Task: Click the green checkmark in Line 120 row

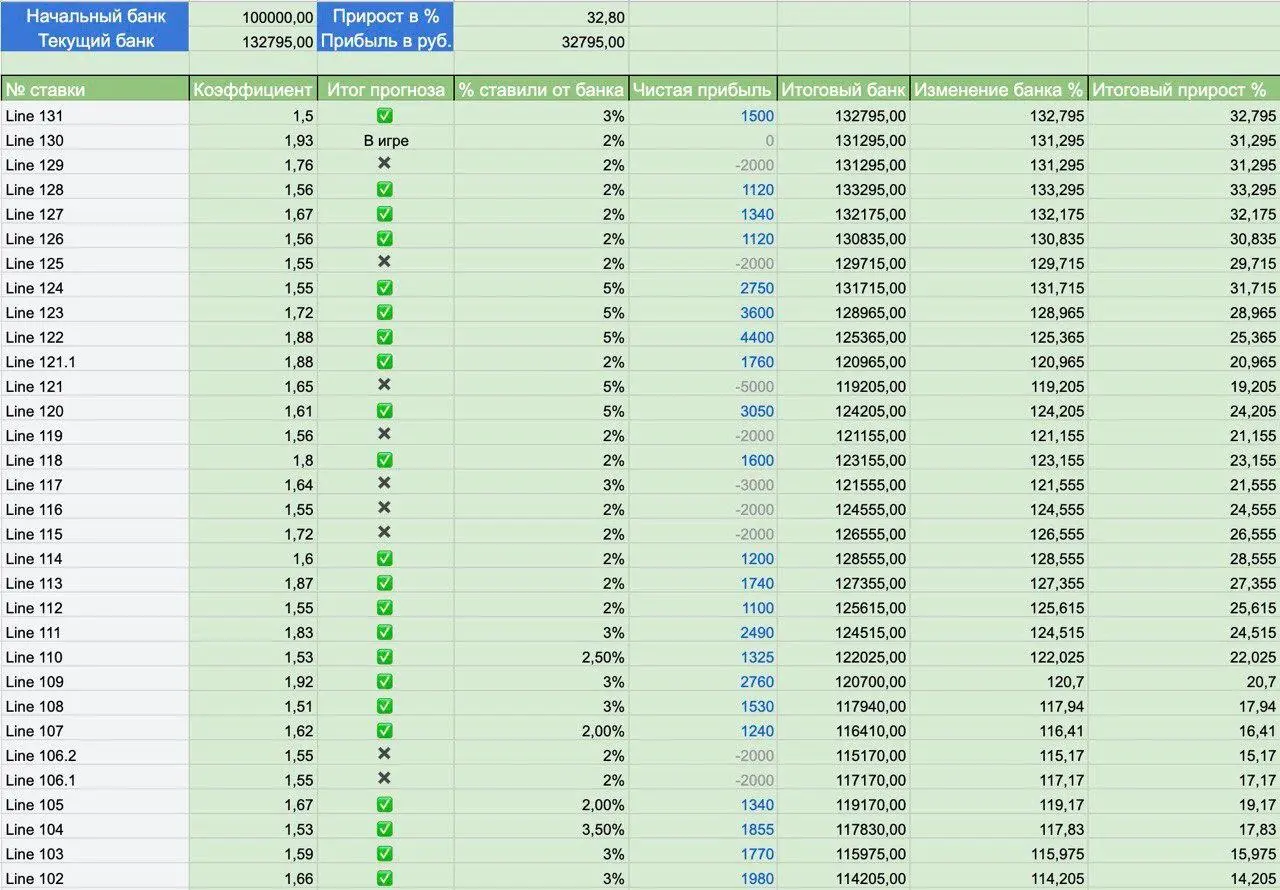Action: pos(385,411)
